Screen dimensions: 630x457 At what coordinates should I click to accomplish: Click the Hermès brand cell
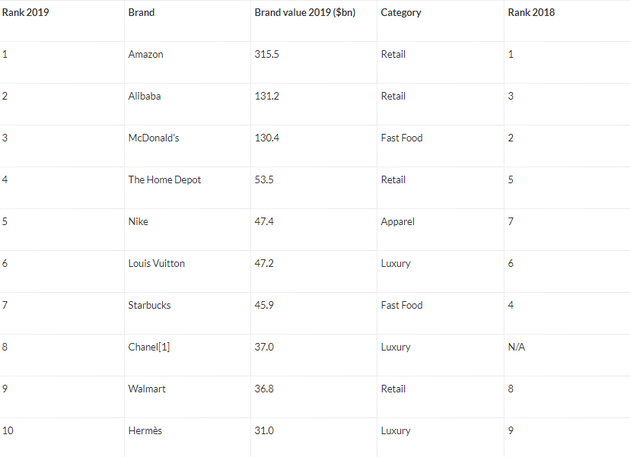[146, 431]
